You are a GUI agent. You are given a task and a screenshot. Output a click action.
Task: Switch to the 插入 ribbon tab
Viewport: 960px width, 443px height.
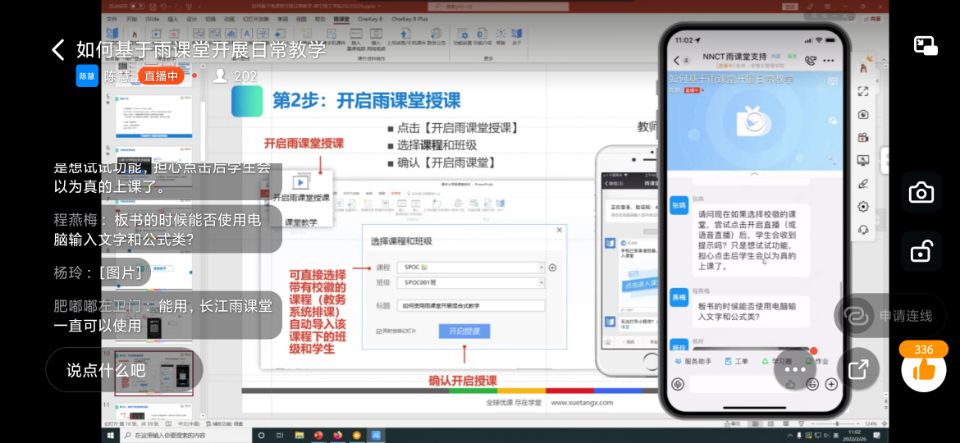click(173, 20)
